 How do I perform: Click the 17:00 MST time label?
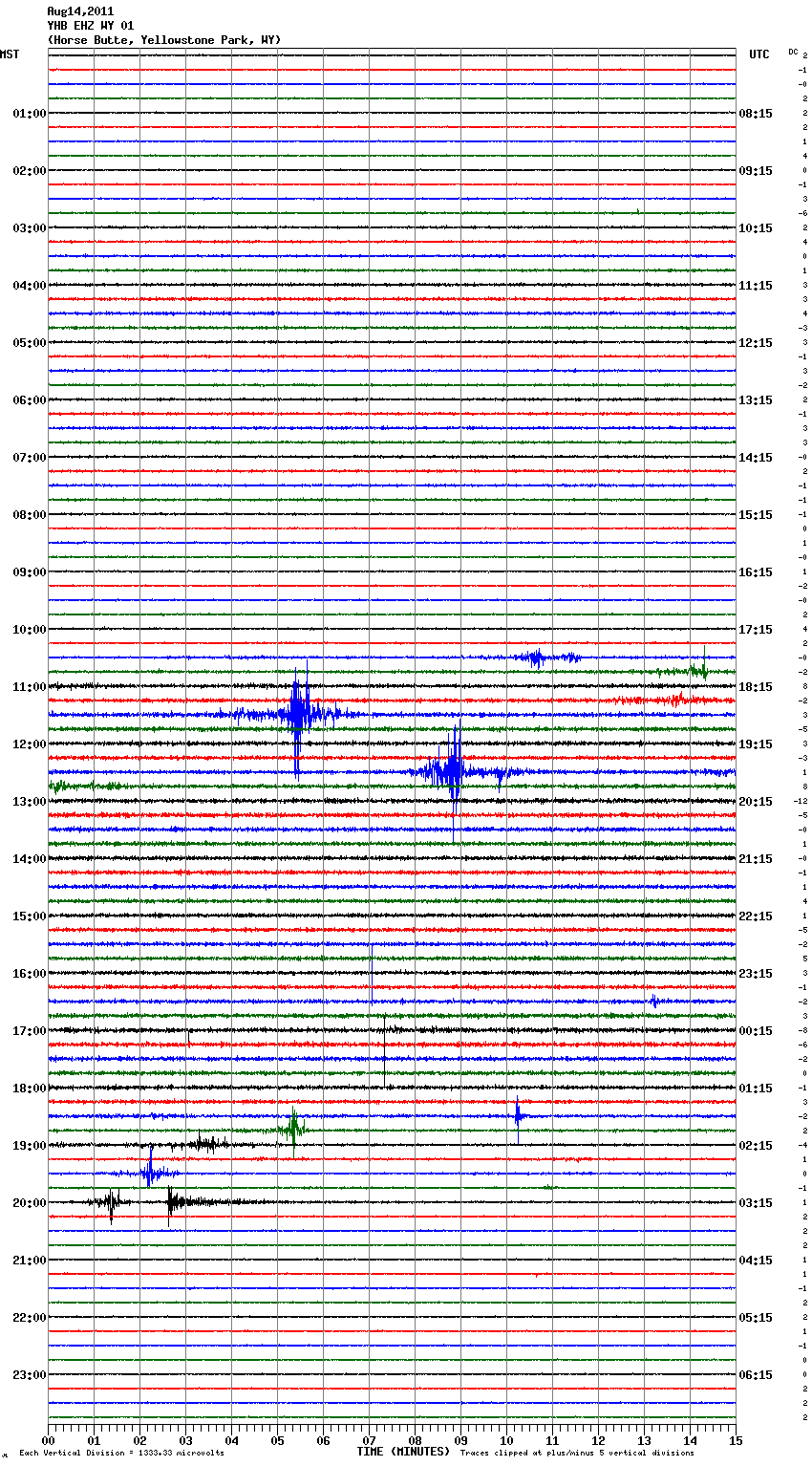click(x=29, y=1031)
